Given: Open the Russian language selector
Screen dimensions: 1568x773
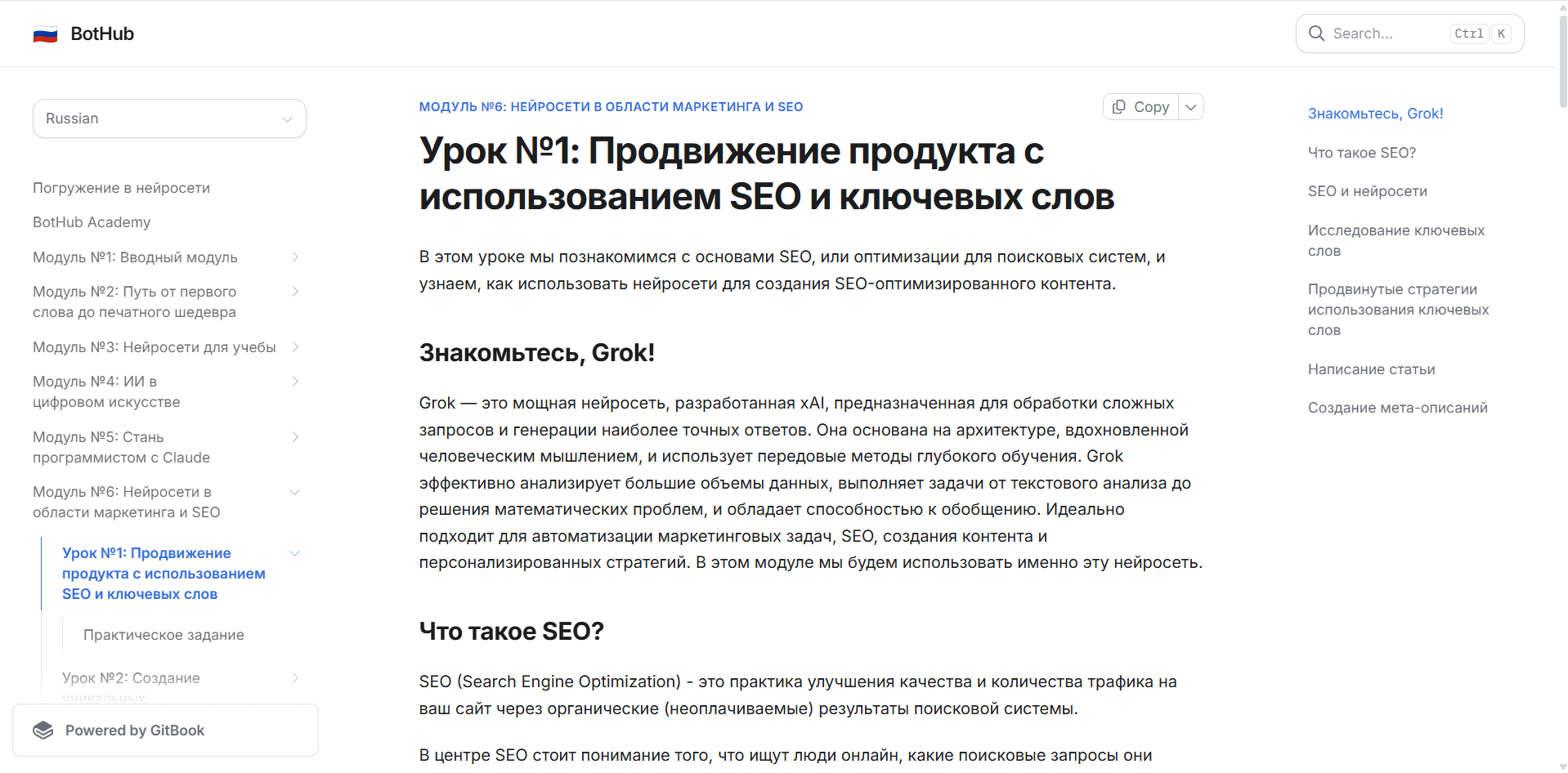Looking at the screenshot, I should pos(169,118).
